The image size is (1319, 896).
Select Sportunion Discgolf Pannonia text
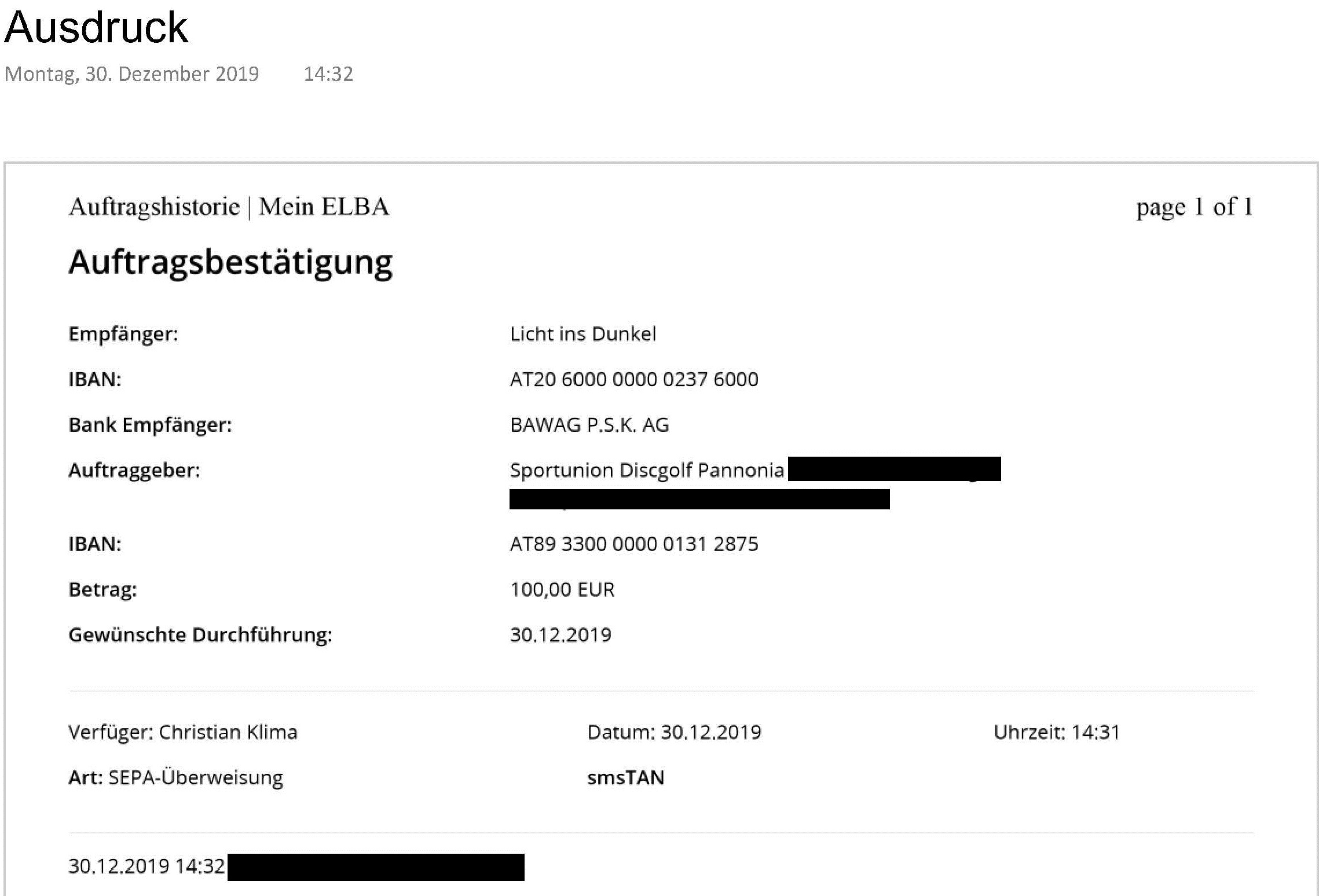point(647,470)
